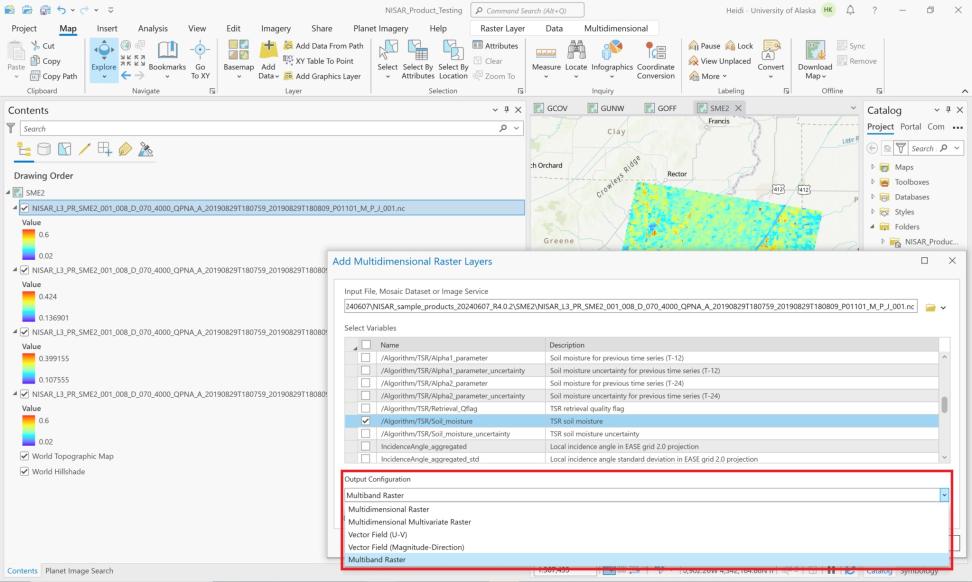Expand the Maps node in Catalog

(873, 167)
